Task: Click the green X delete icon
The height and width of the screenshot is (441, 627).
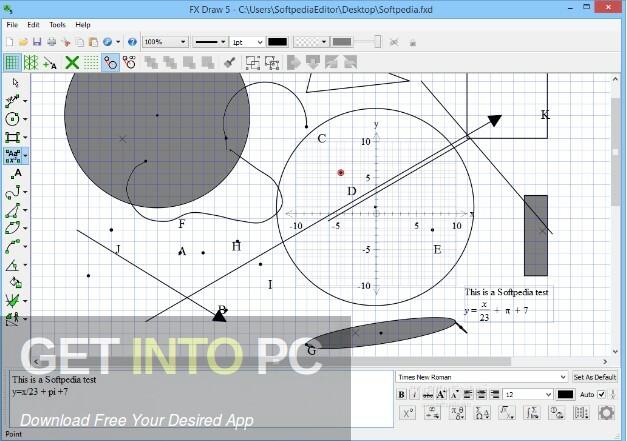Action: click(x=72, y=62)
